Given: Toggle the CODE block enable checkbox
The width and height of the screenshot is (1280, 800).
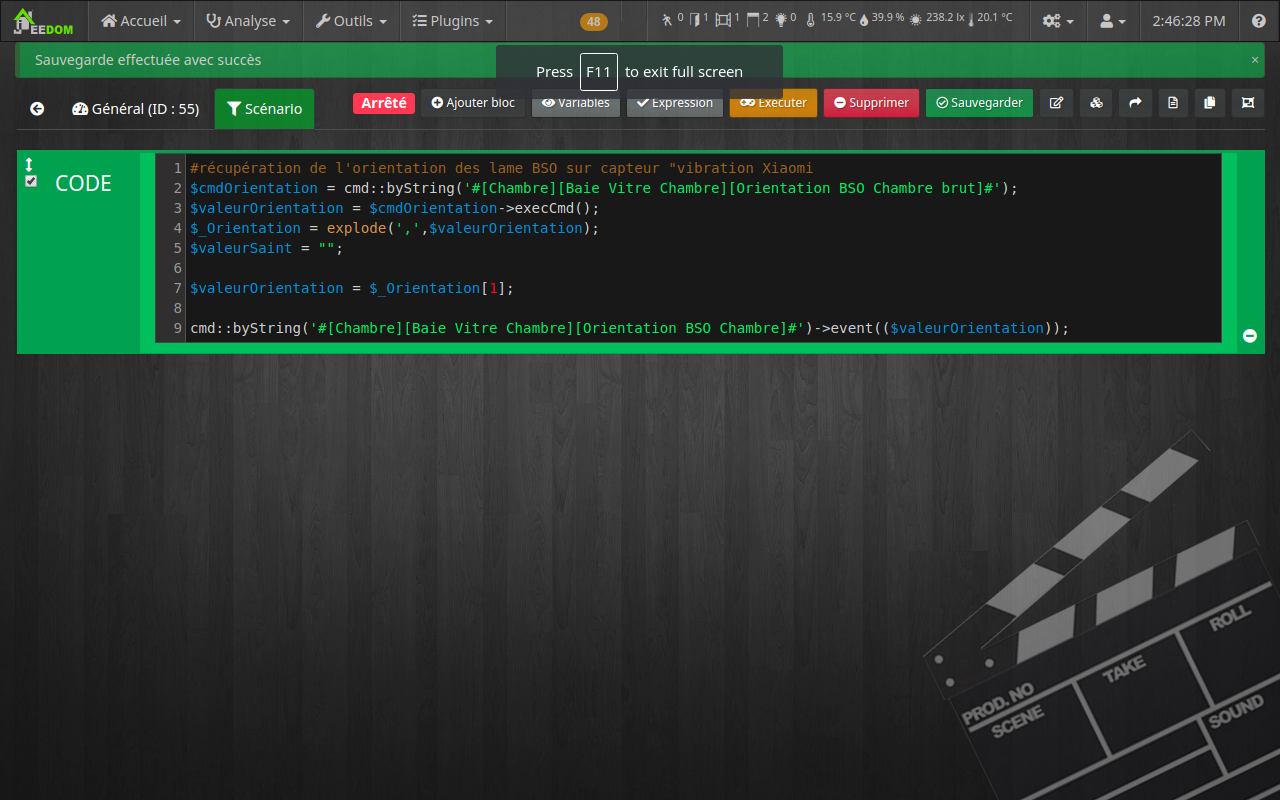Looking at the screenshot, I should (31, 181).
